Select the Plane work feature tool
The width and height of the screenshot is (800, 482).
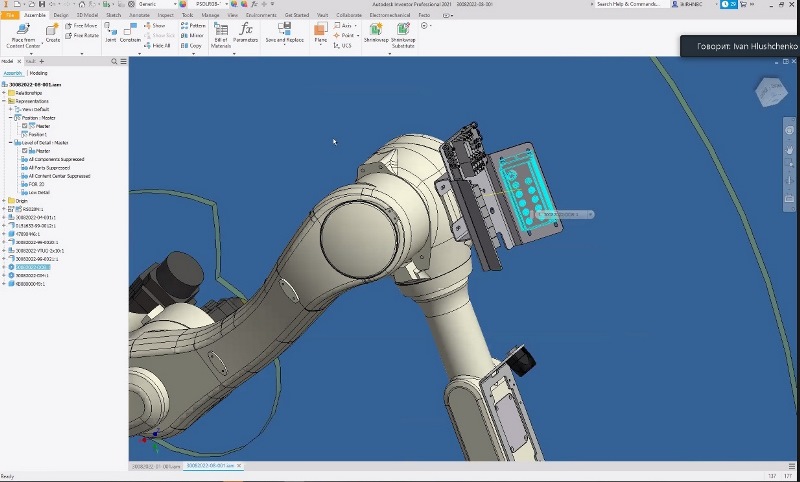(320, 30)
